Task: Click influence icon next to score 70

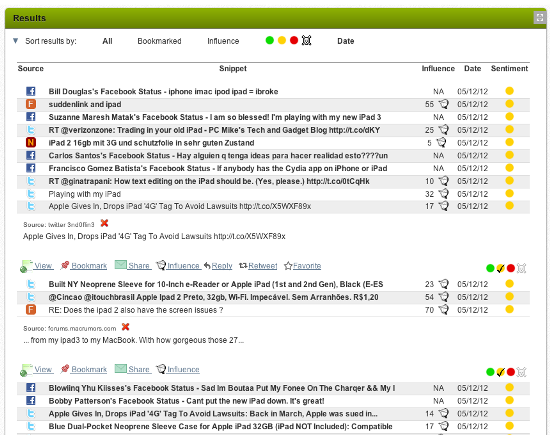Action: click(444, 310)
